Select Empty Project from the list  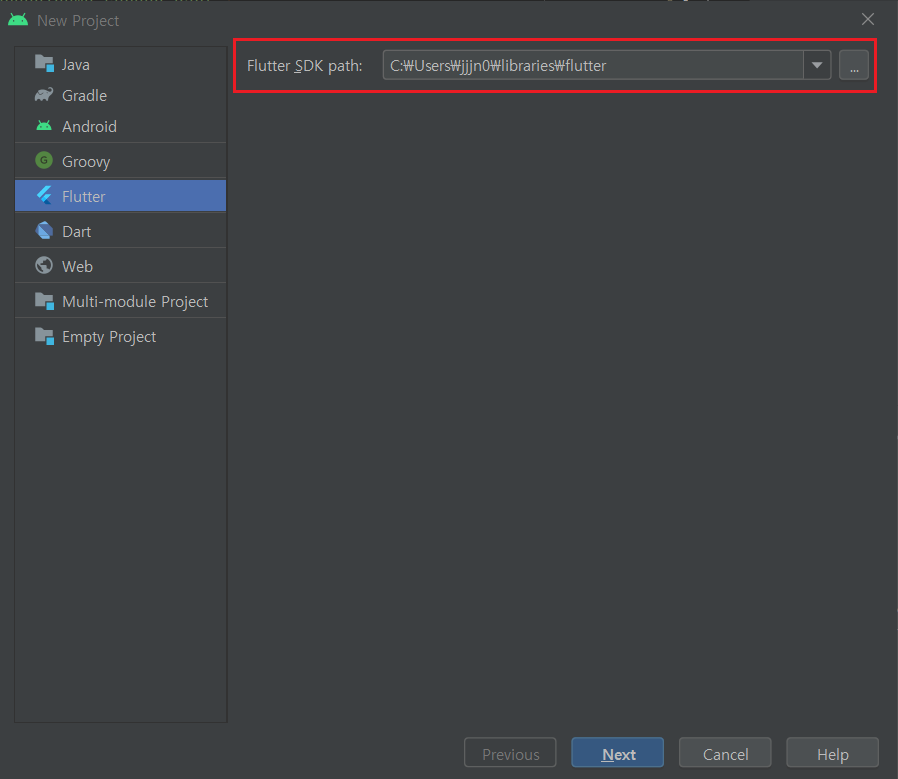[120, 336]
